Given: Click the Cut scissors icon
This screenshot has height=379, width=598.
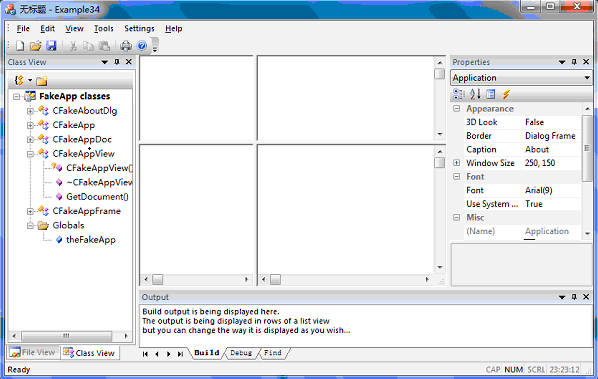Looking at the screenshot, I should click(73, 46).
